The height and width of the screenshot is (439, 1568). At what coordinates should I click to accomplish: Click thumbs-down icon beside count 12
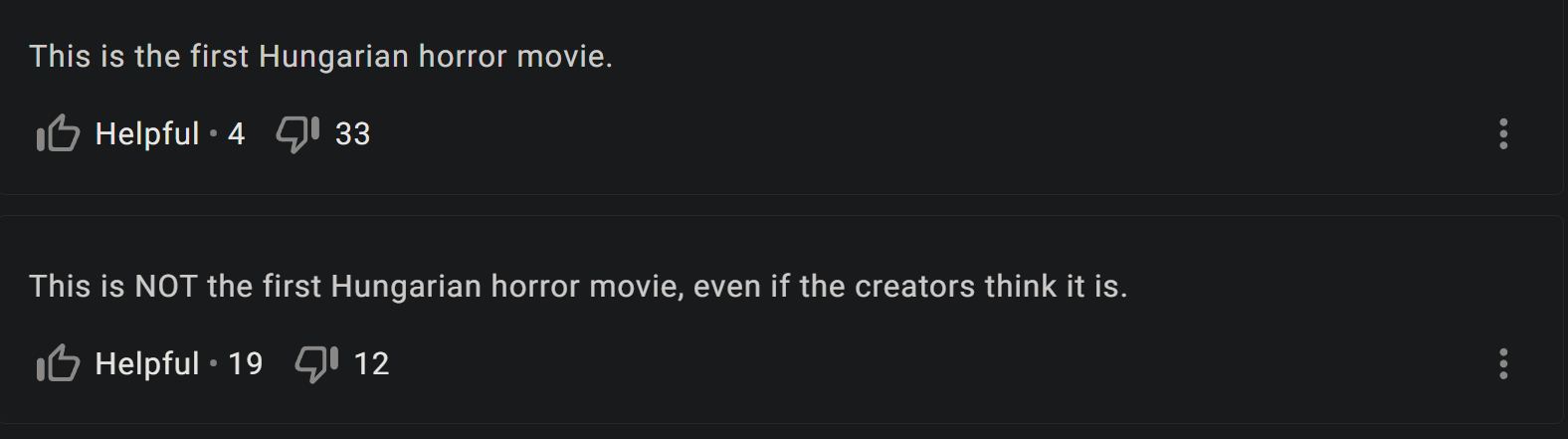(316, 363)
